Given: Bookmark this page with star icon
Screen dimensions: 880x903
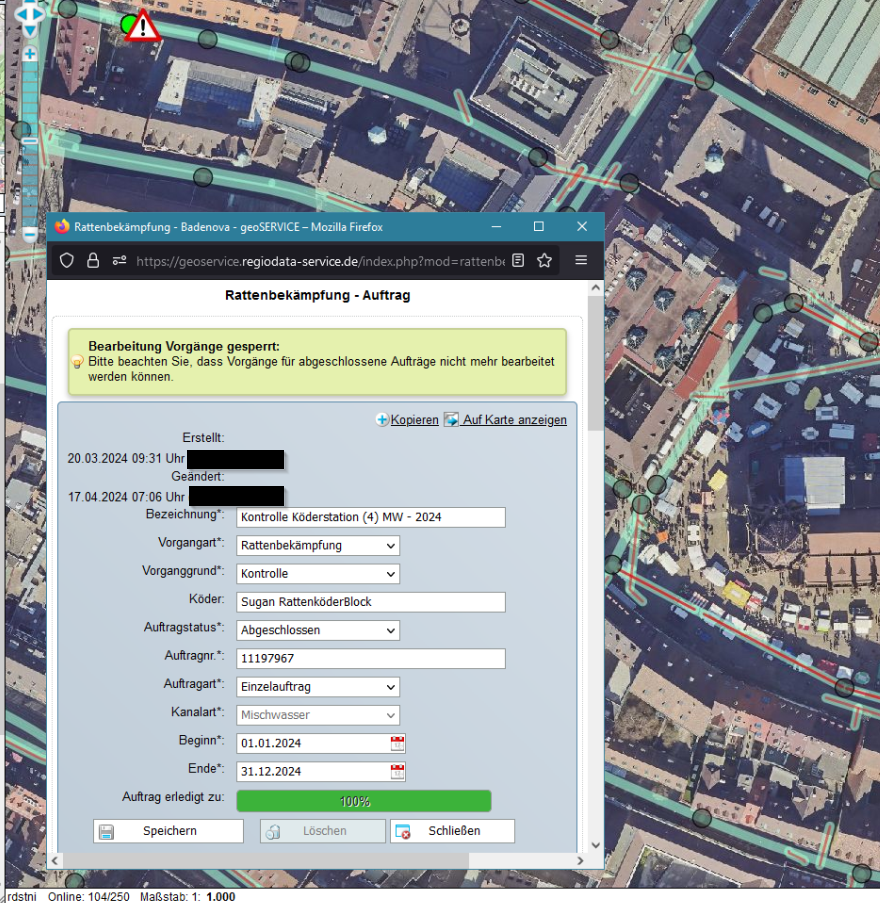Looking at the screenshot, I should pyautogui.click(x=544, y=261).
